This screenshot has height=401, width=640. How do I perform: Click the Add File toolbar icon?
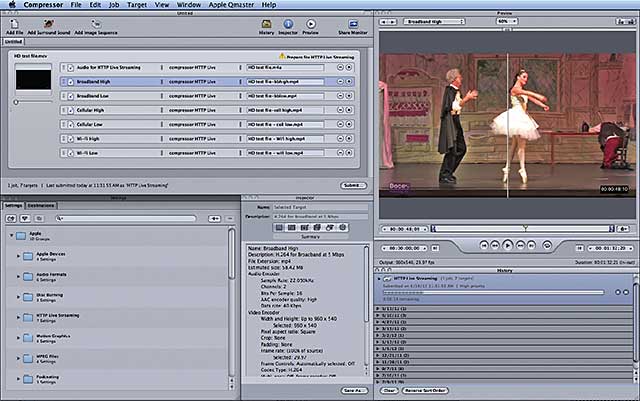(x=14, y=24)
